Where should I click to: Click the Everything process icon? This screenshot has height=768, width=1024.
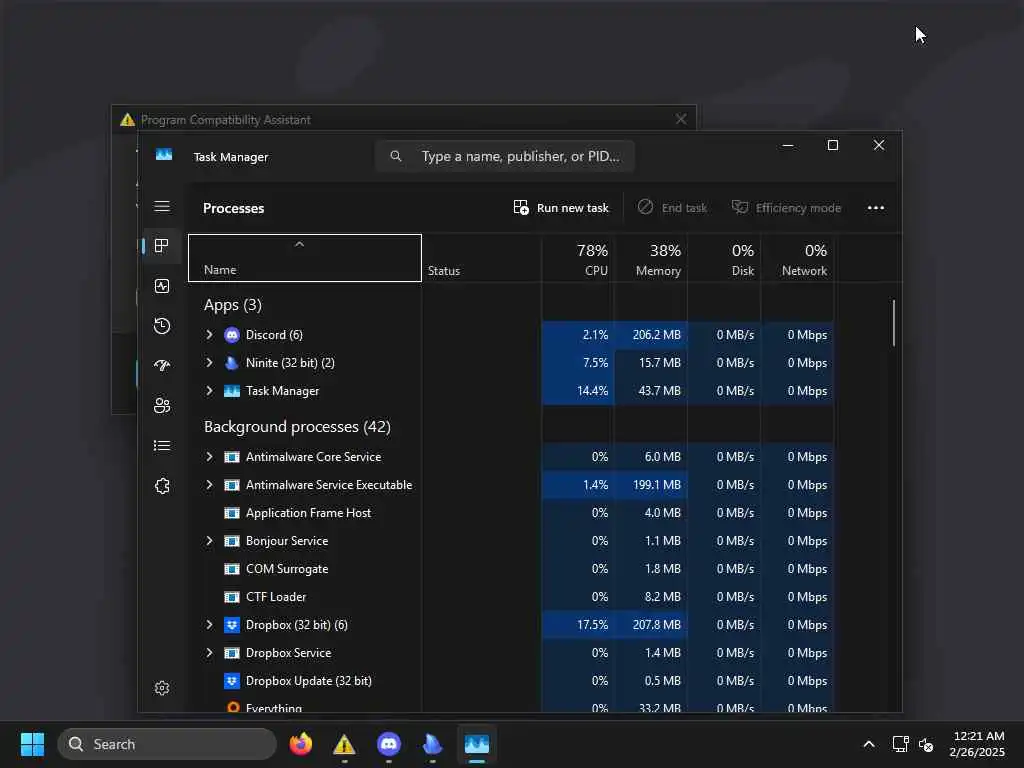232,708
